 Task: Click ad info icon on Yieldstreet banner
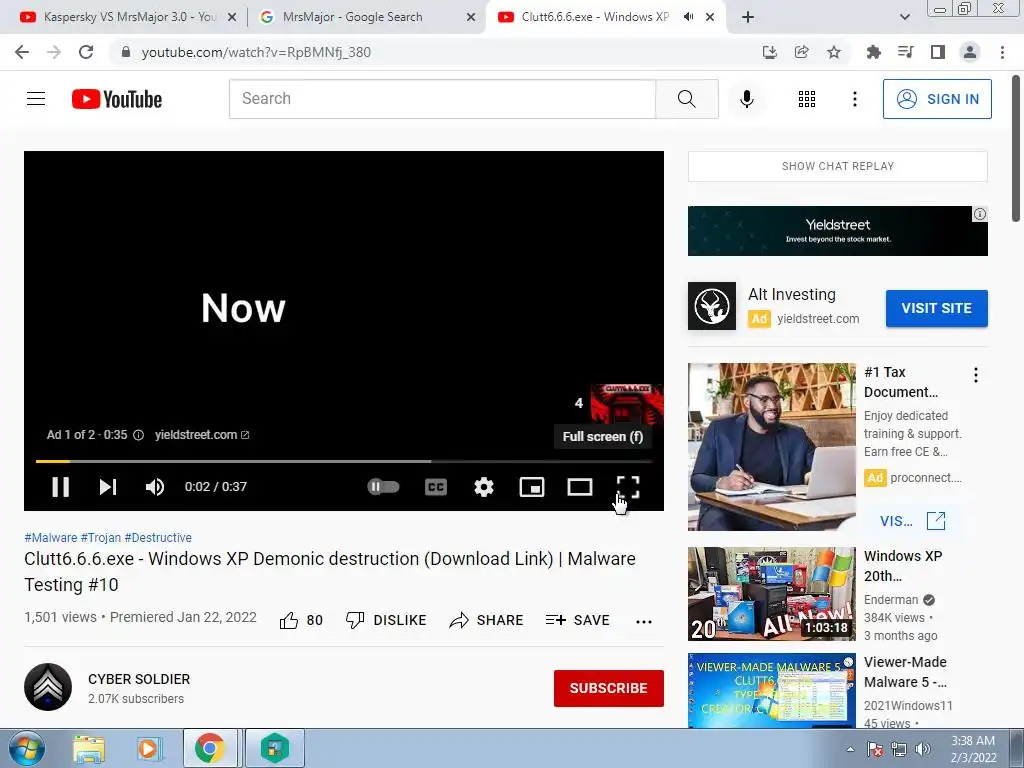pyautogui.click(x=980, y=214)
